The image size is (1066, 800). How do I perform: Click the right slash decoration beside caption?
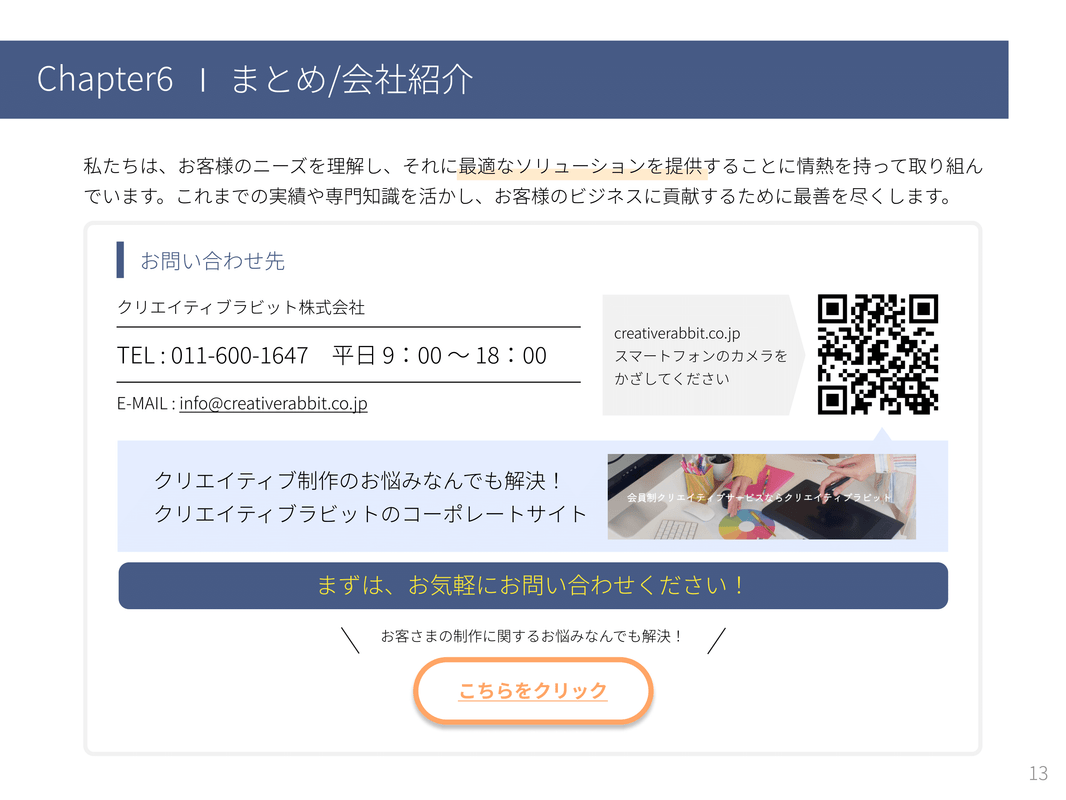click(717, 640)
